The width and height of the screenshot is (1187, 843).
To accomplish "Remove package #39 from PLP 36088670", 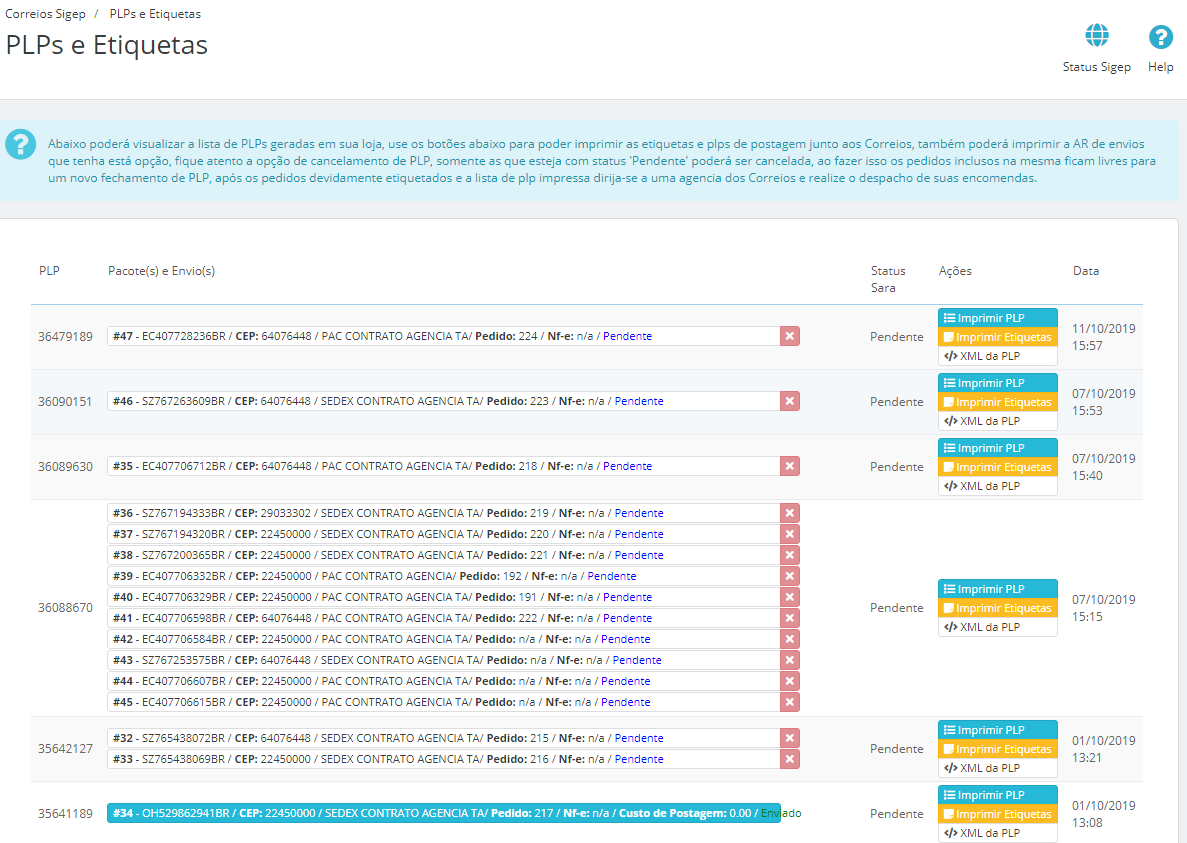I will [x=790, y=576].
